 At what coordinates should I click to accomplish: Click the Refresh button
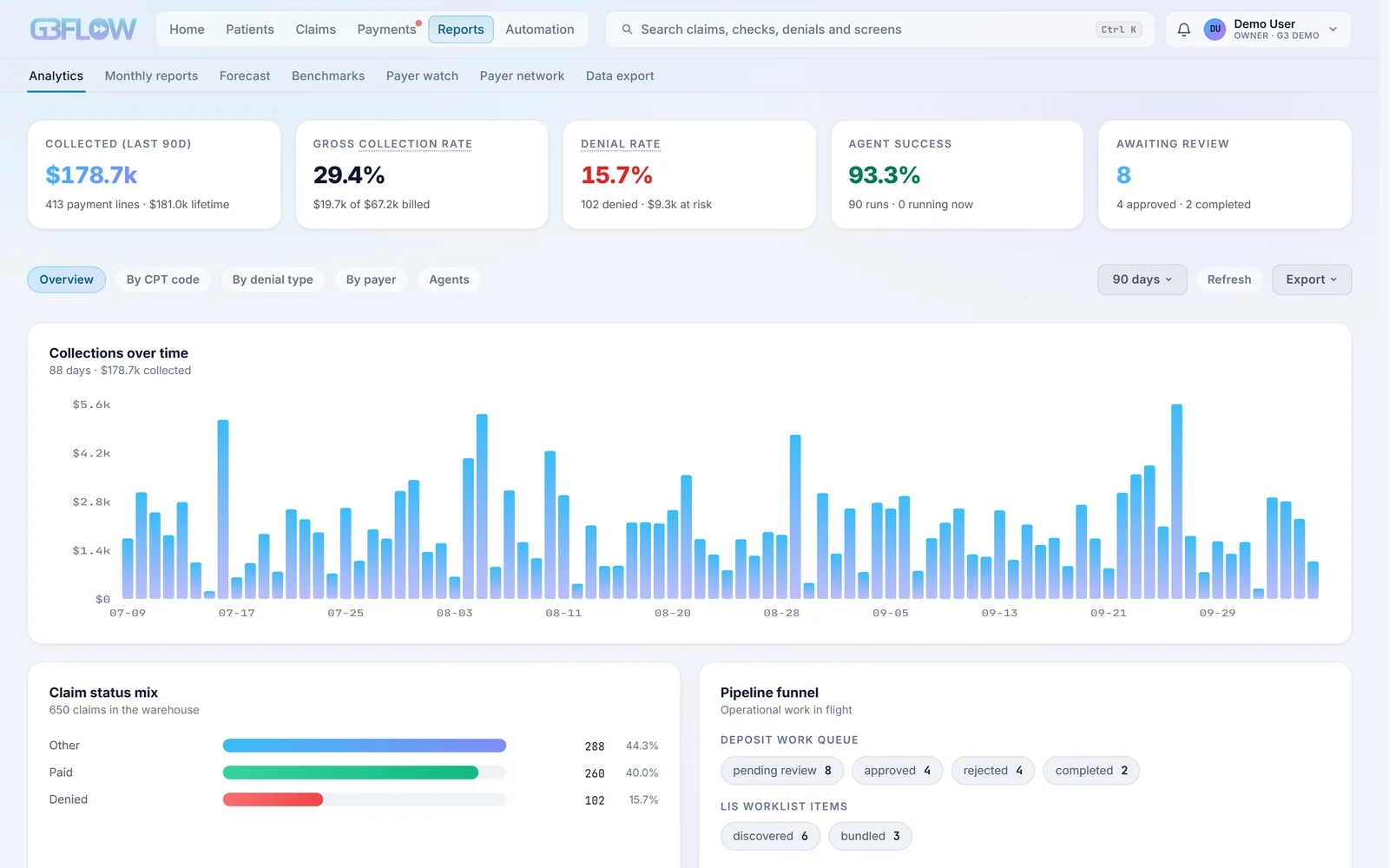click(x=1228, y=279)
